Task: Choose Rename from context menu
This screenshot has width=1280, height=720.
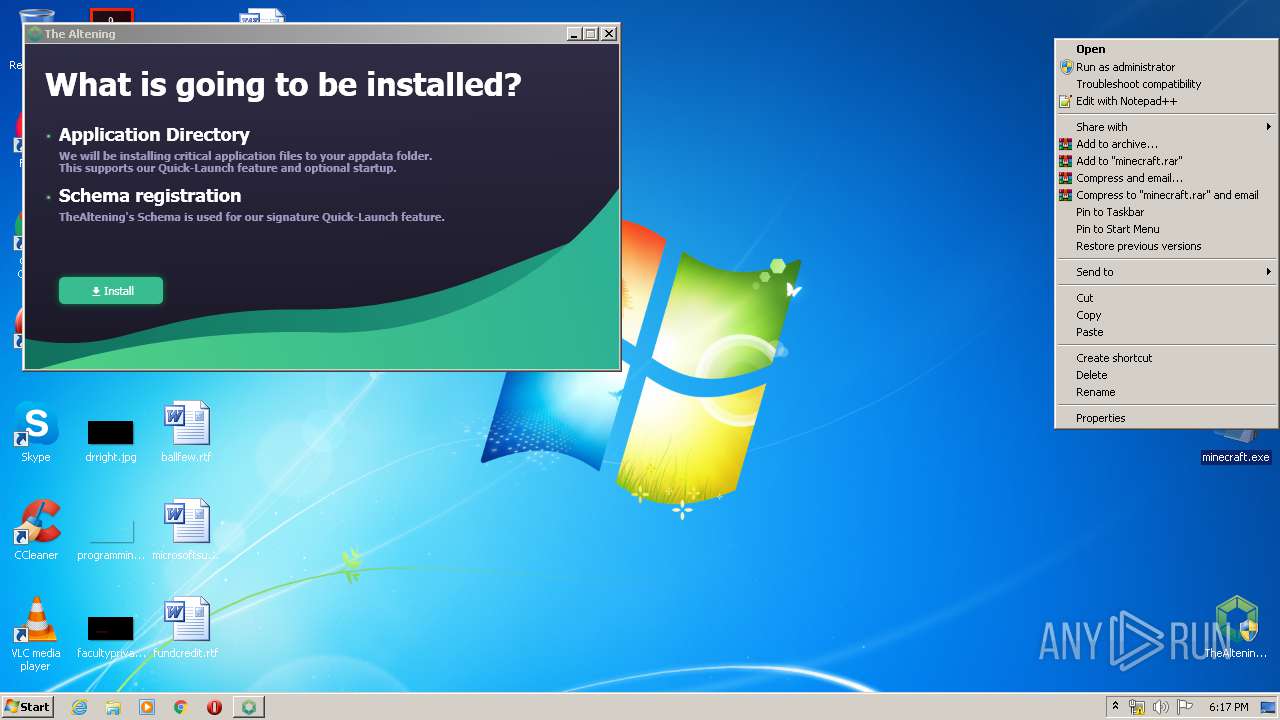Action: 1166,392
